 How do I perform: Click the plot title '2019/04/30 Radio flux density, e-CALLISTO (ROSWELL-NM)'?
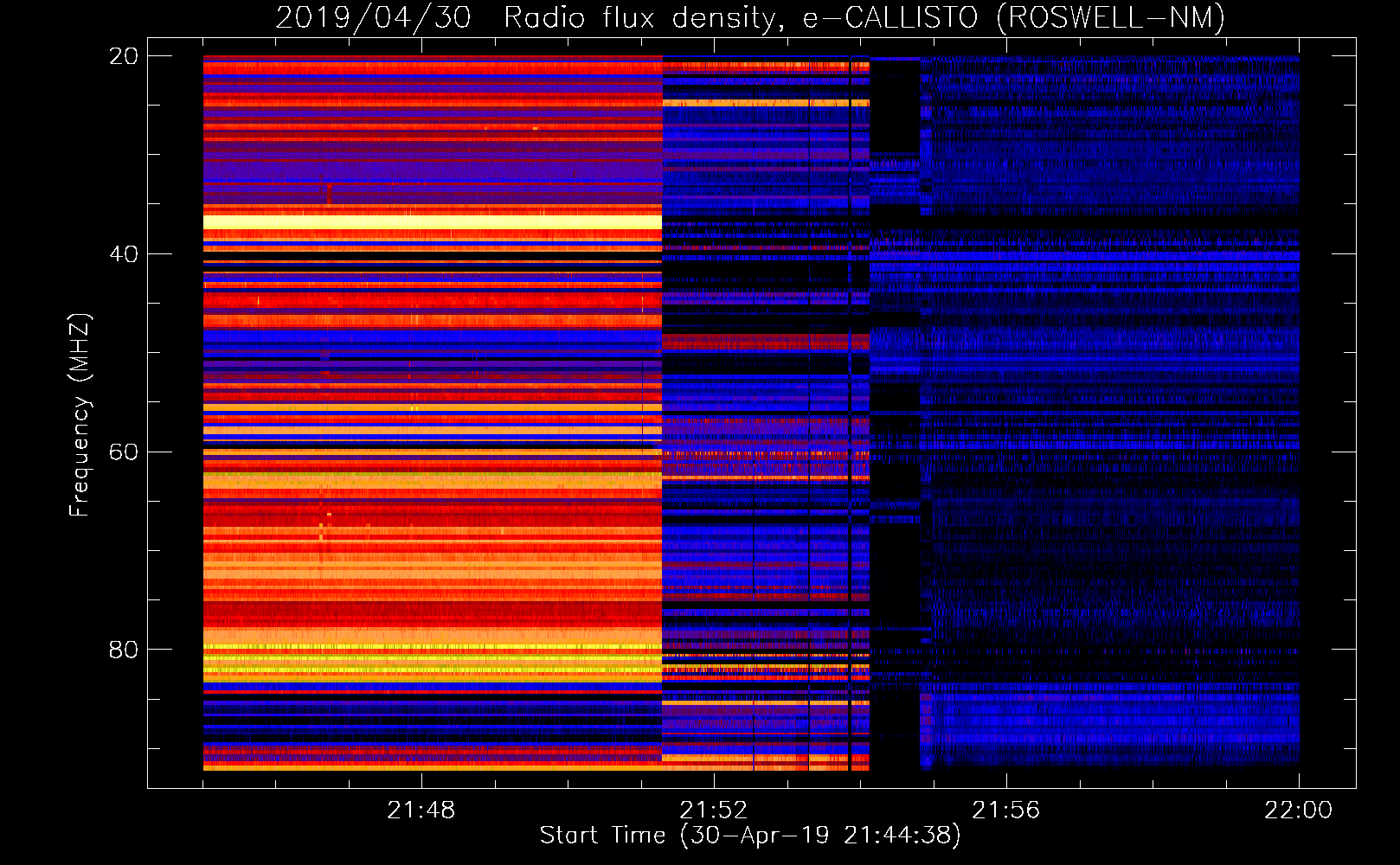[x=750, y=17]
